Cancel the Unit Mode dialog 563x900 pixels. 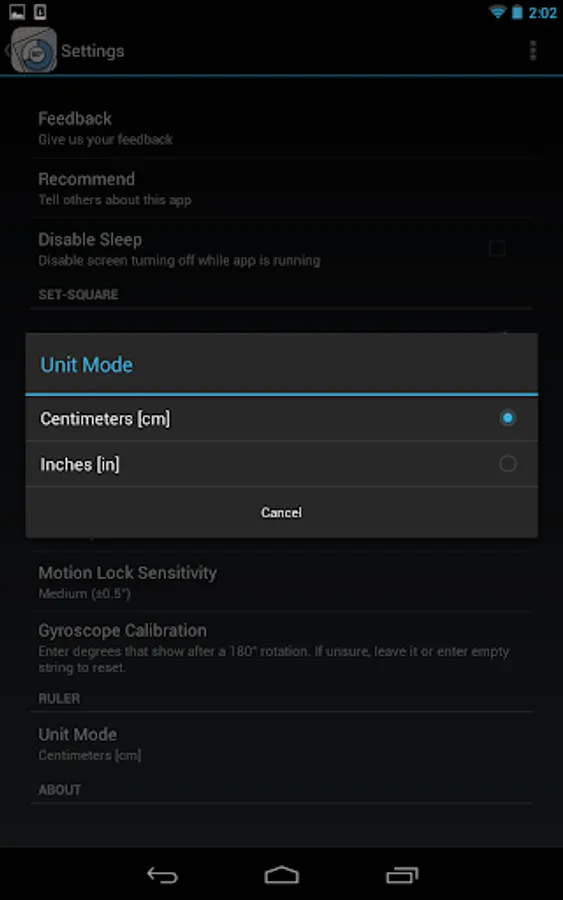point(281,512)
